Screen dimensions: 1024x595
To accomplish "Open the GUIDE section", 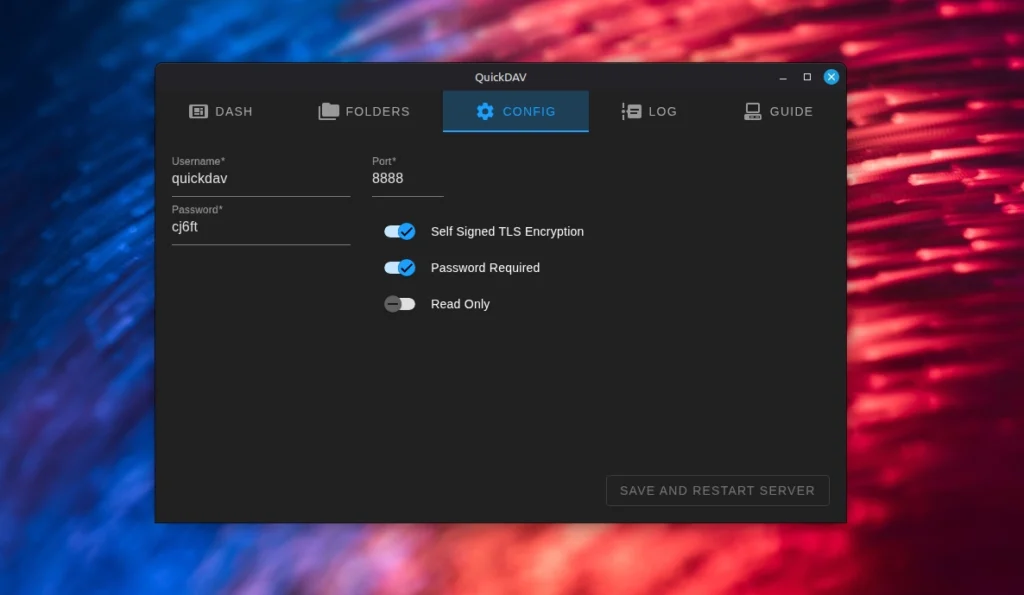I will (x=777, y=111).
